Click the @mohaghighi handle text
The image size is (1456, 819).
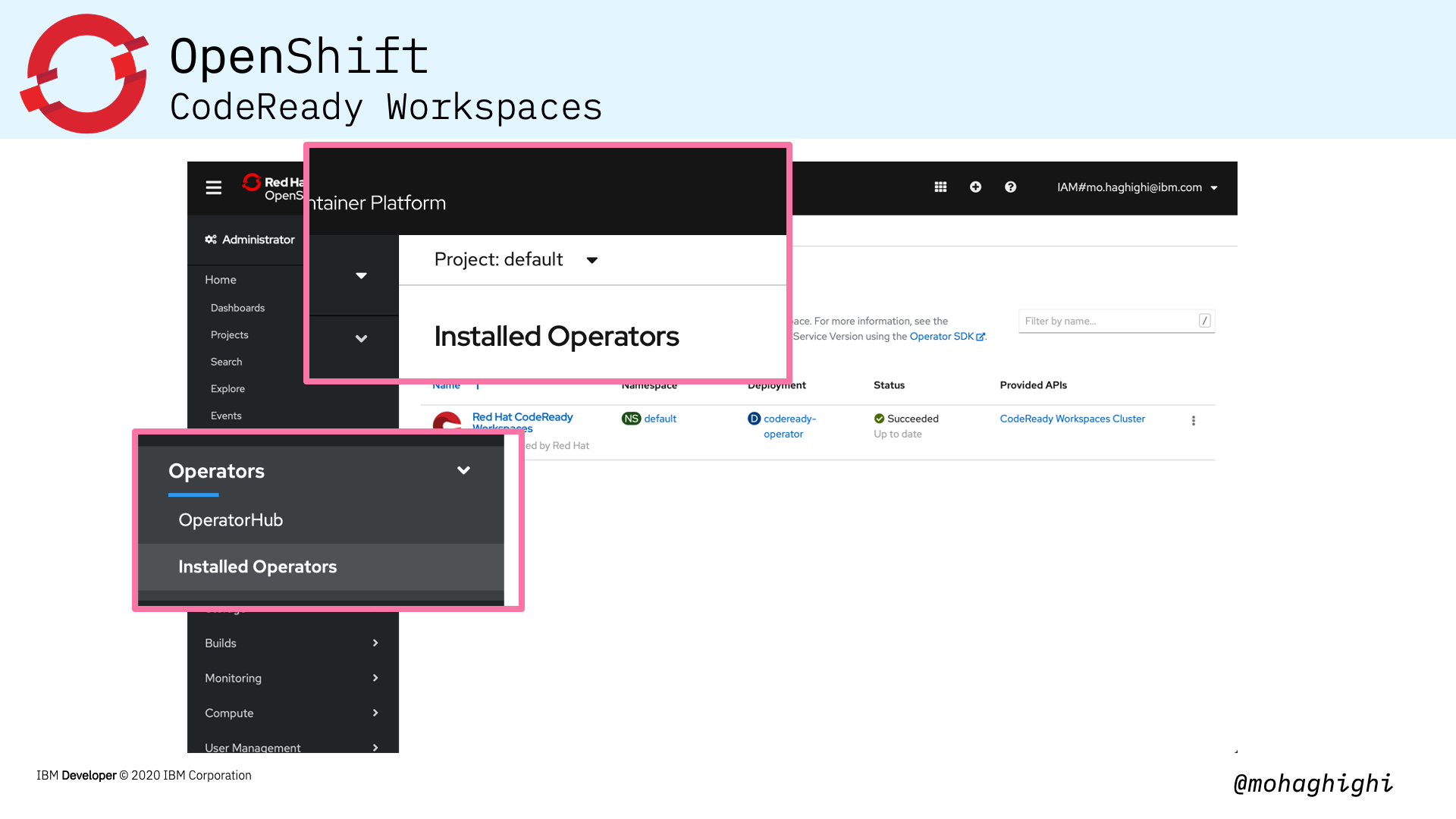pos(1313,783)
